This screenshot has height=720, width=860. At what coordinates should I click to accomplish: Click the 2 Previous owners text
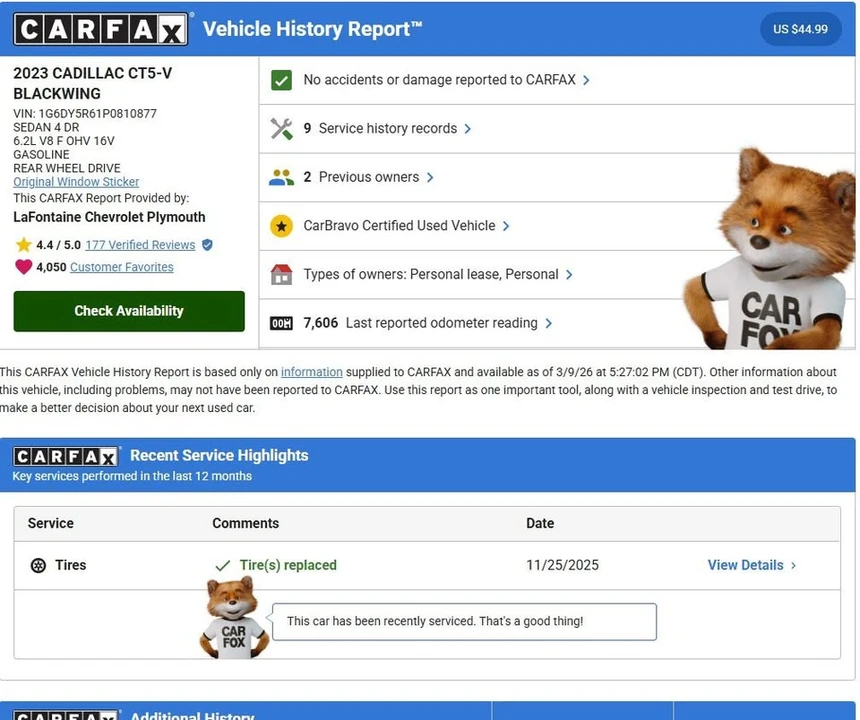(361, 177)
